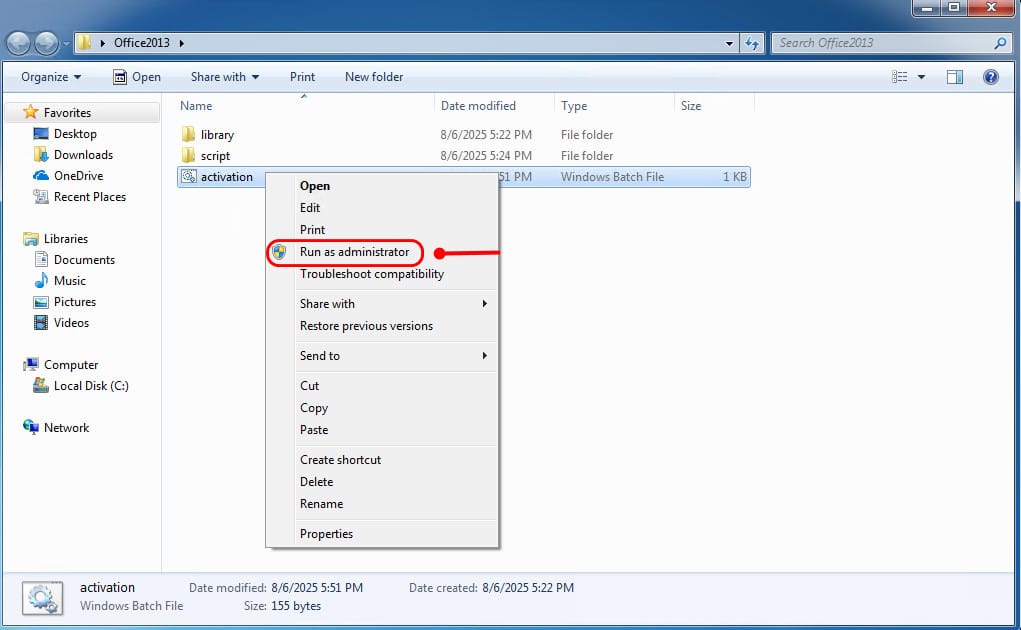Click the activation batch file icon
The width and height of the screenshot is (1021, 630).
coord(189,176)
